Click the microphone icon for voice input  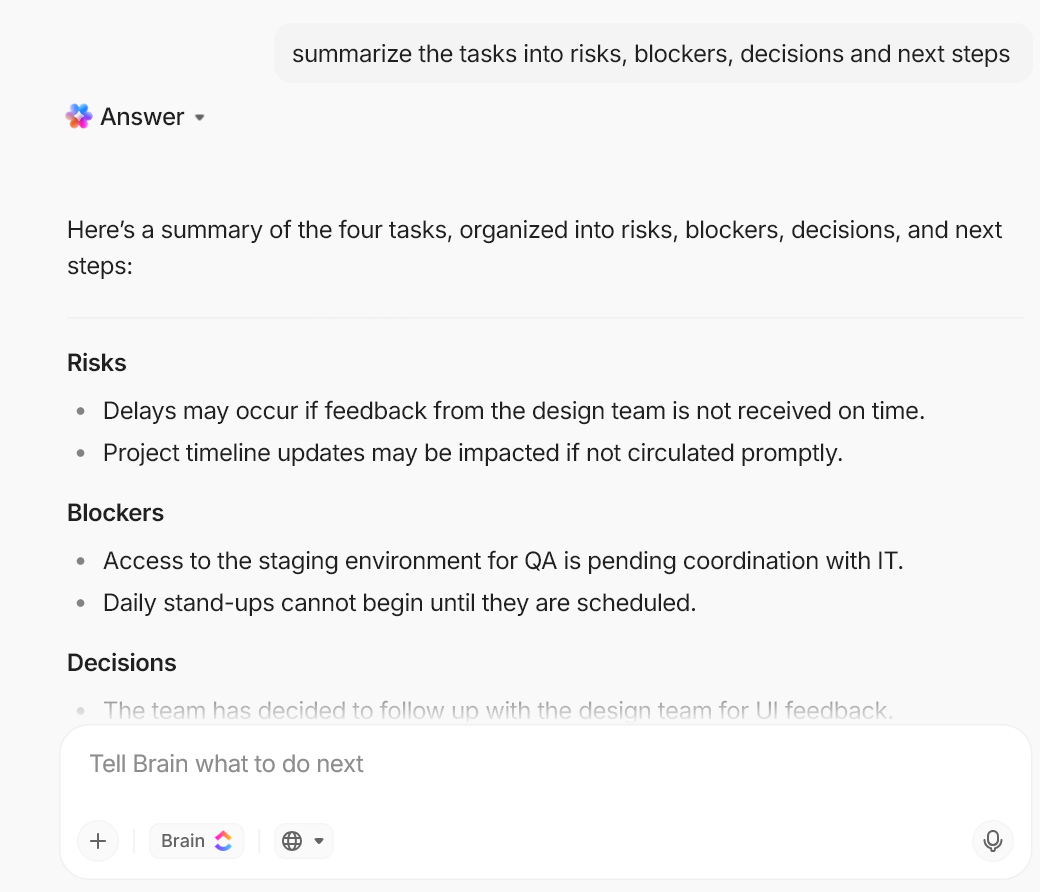point(992,841)
